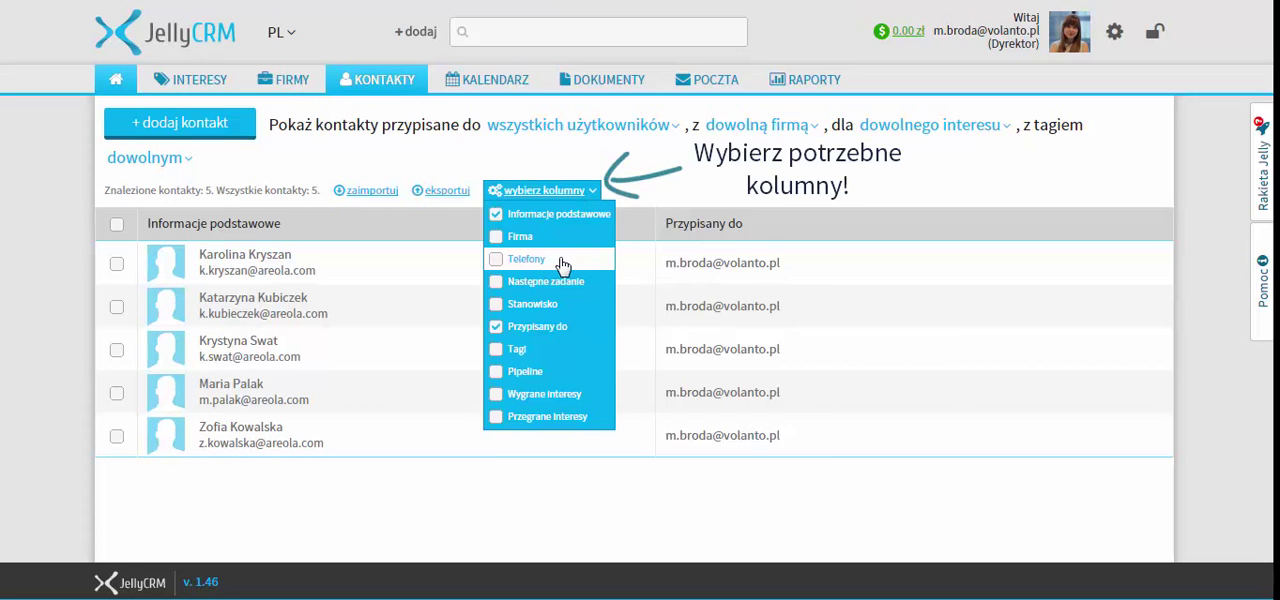The width and height of the screenshot is (1280, 600).
Task: Click the top search field
Action: tap(598, 32)
